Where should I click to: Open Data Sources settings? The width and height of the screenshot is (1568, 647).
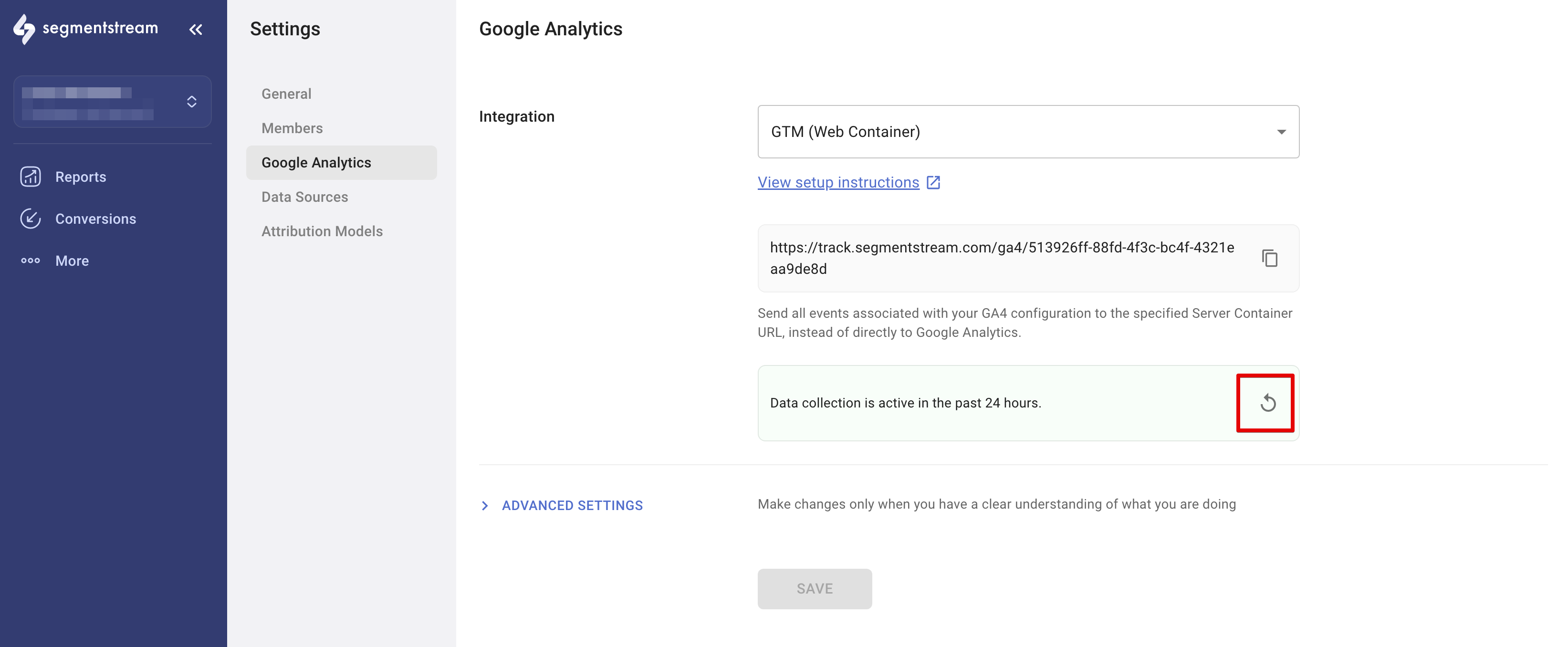305,197
